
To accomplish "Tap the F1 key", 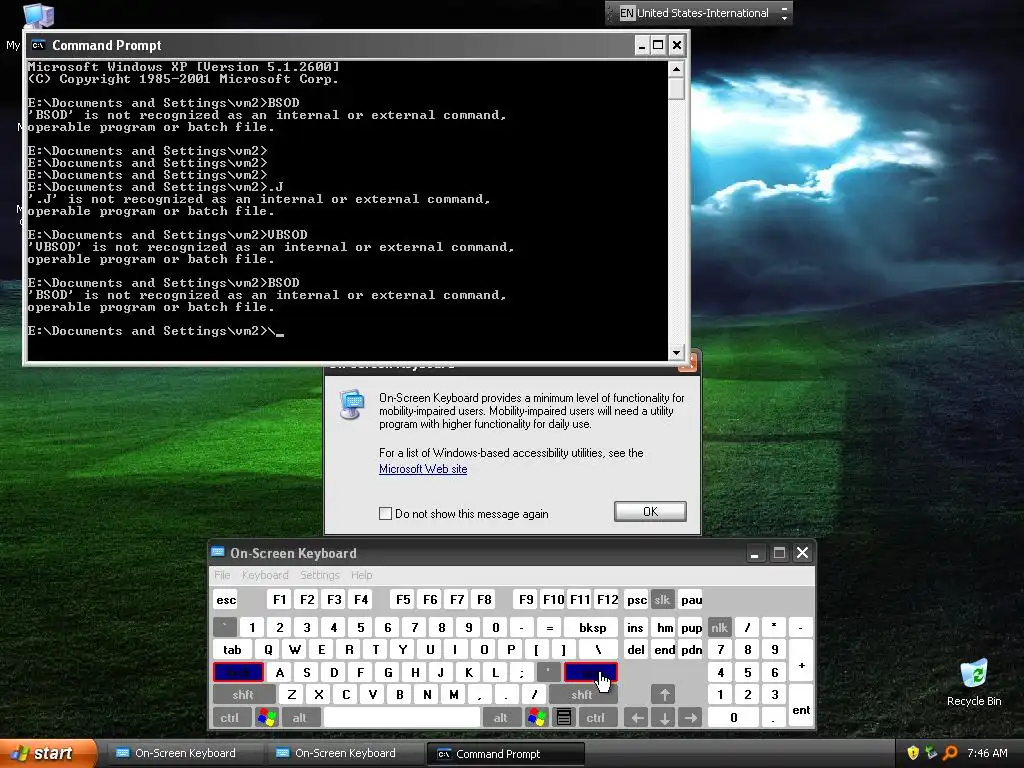I will tap(280, 600).
